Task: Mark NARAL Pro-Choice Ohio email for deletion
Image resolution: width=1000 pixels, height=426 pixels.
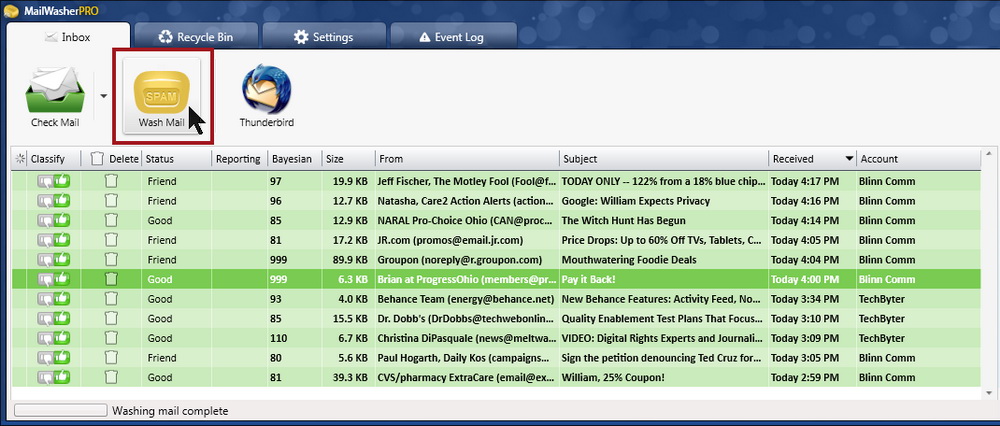Action: pos(112,221)
